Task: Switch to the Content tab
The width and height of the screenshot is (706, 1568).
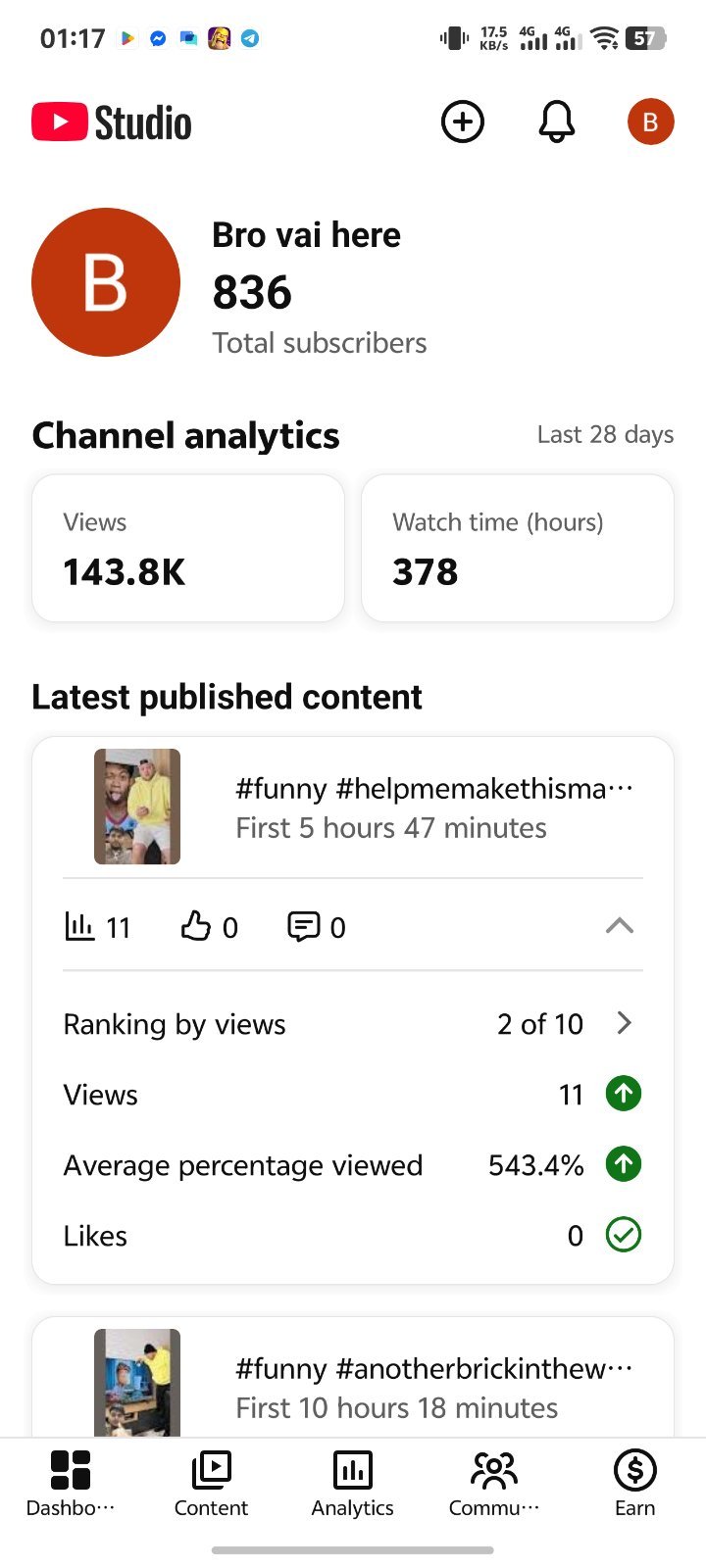Action: [211, 1484]
